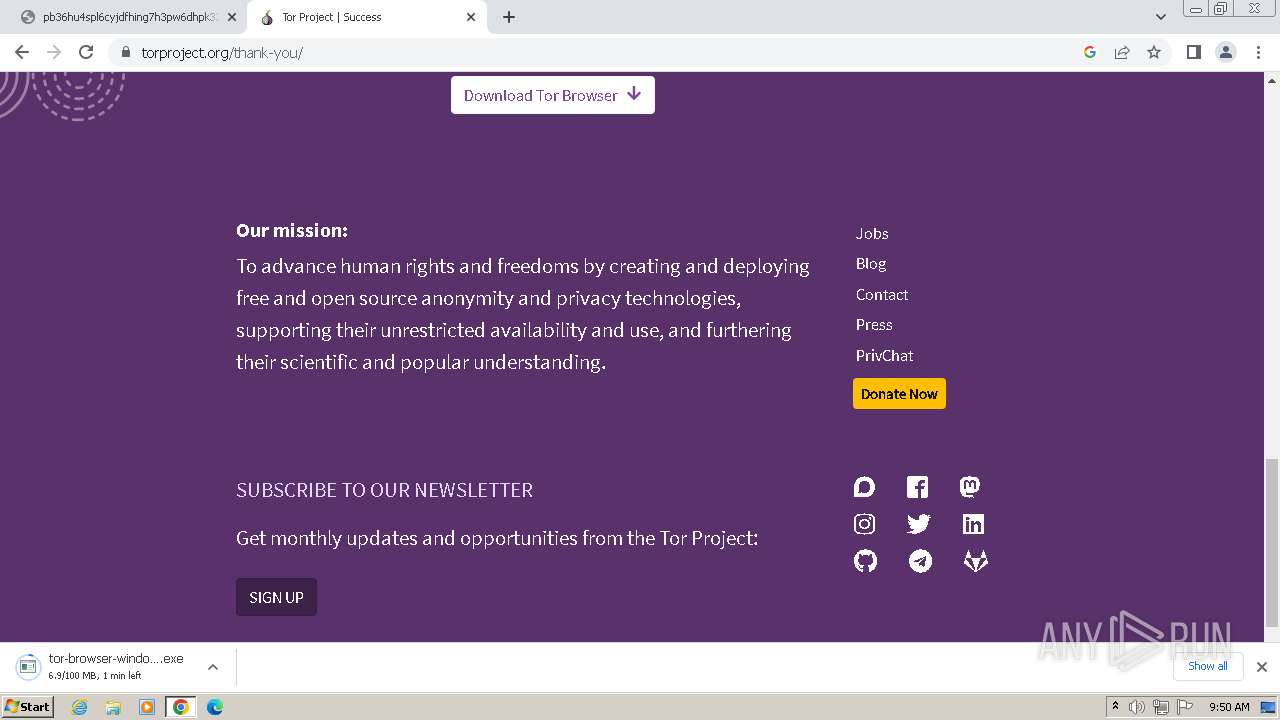
Task: Click the address bar URL field
Action: pyautogui.click(x=600, y=52)
